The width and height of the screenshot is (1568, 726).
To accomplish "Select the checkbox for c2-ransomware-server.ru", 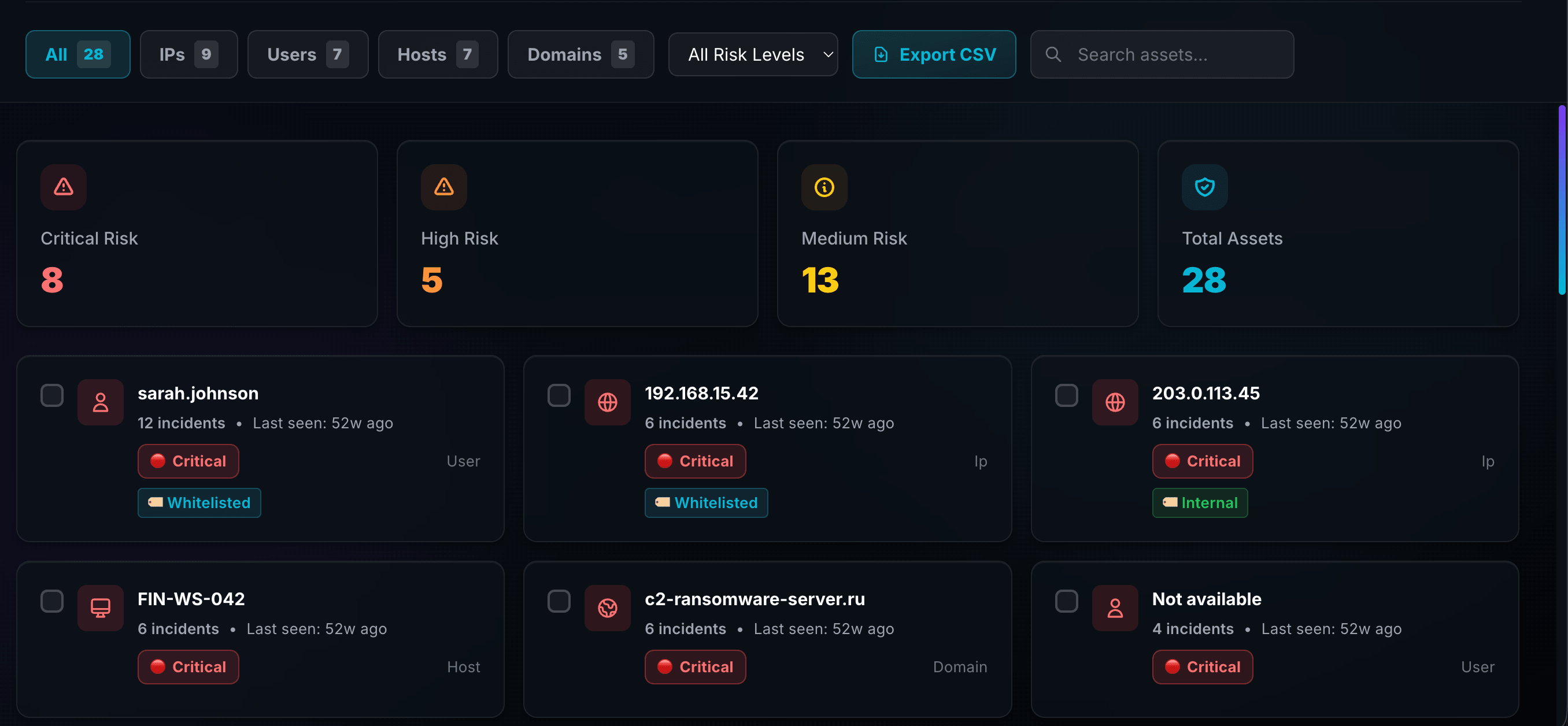I will click(x=559, y=601).
